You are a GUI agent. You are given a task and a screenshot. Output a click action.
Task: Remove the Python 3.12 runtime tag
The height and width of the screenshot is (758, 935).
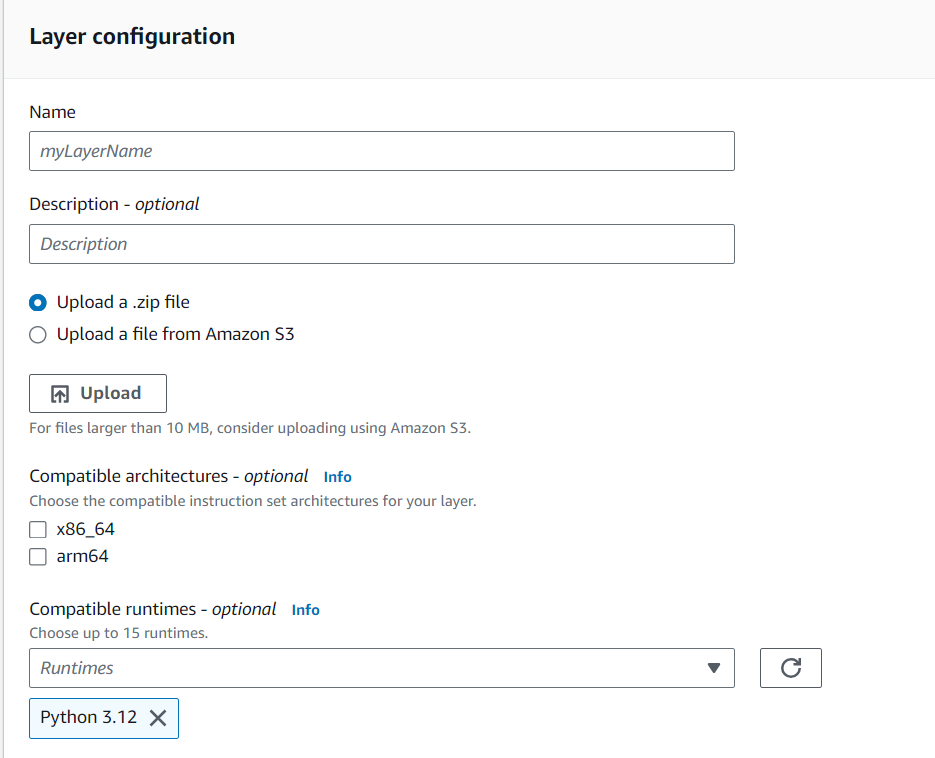tap(158, 718)
